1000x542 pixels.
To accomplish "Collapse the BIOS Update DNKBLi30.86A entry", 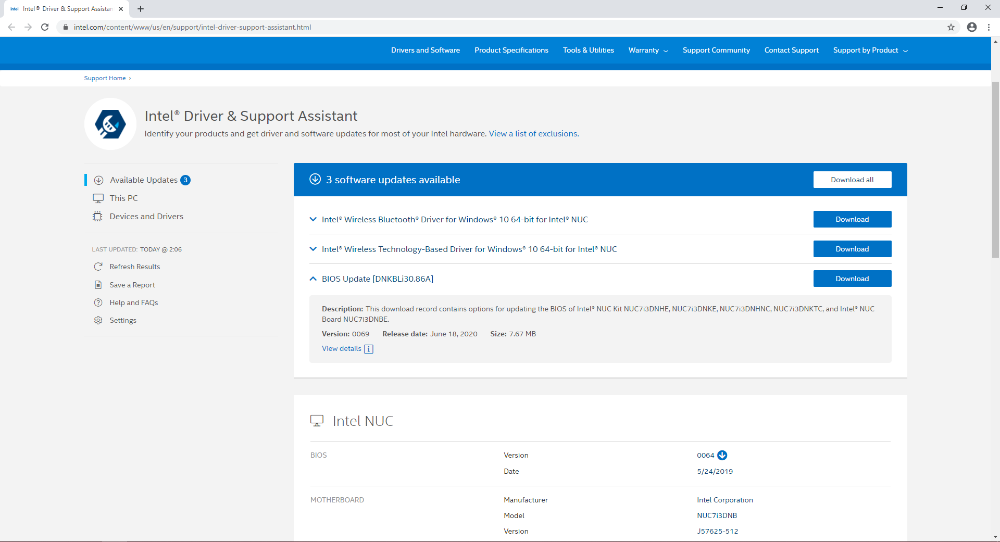I will [x=312, y=279].
